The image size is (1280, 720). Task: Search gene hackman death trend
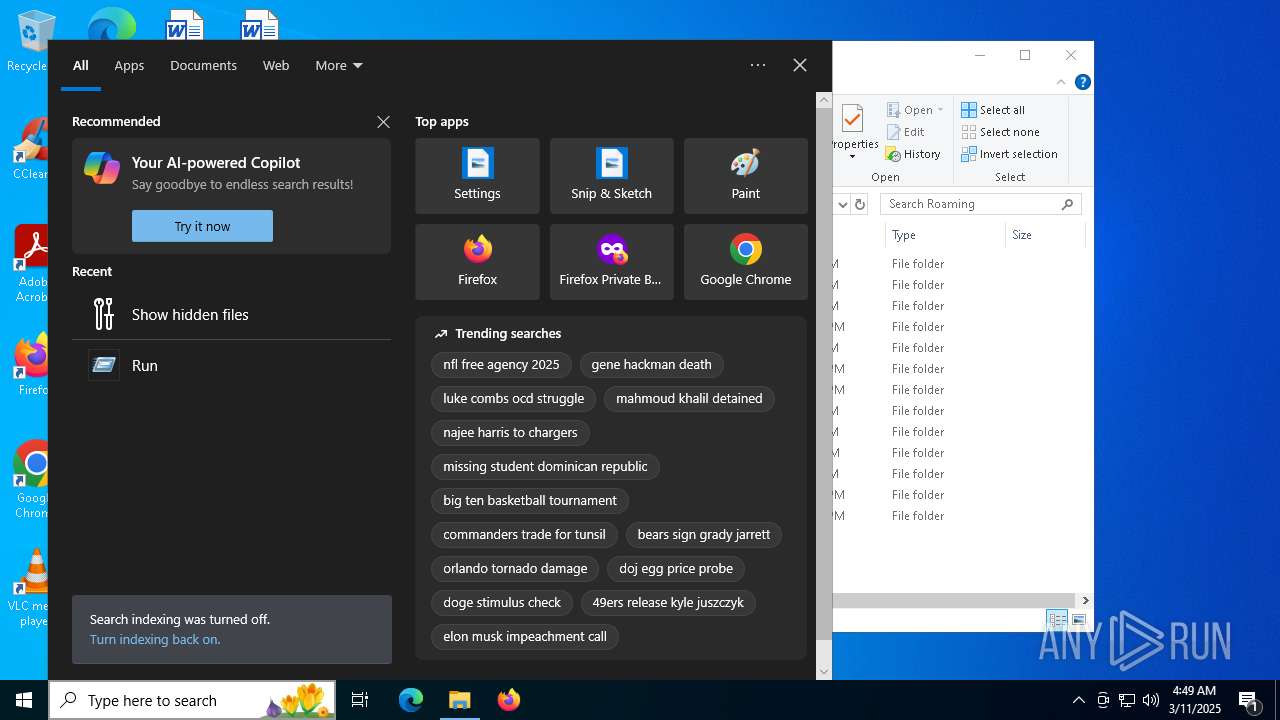point(651,364)
